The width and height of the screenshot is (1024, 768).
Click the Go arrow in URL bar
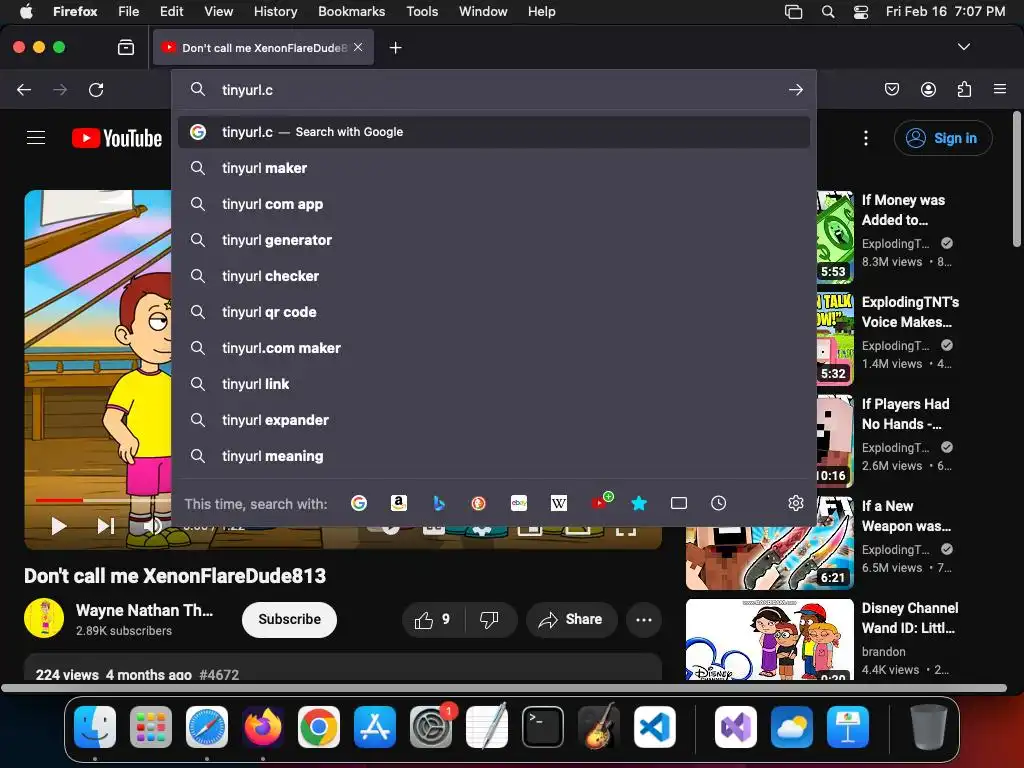point(795,89)
